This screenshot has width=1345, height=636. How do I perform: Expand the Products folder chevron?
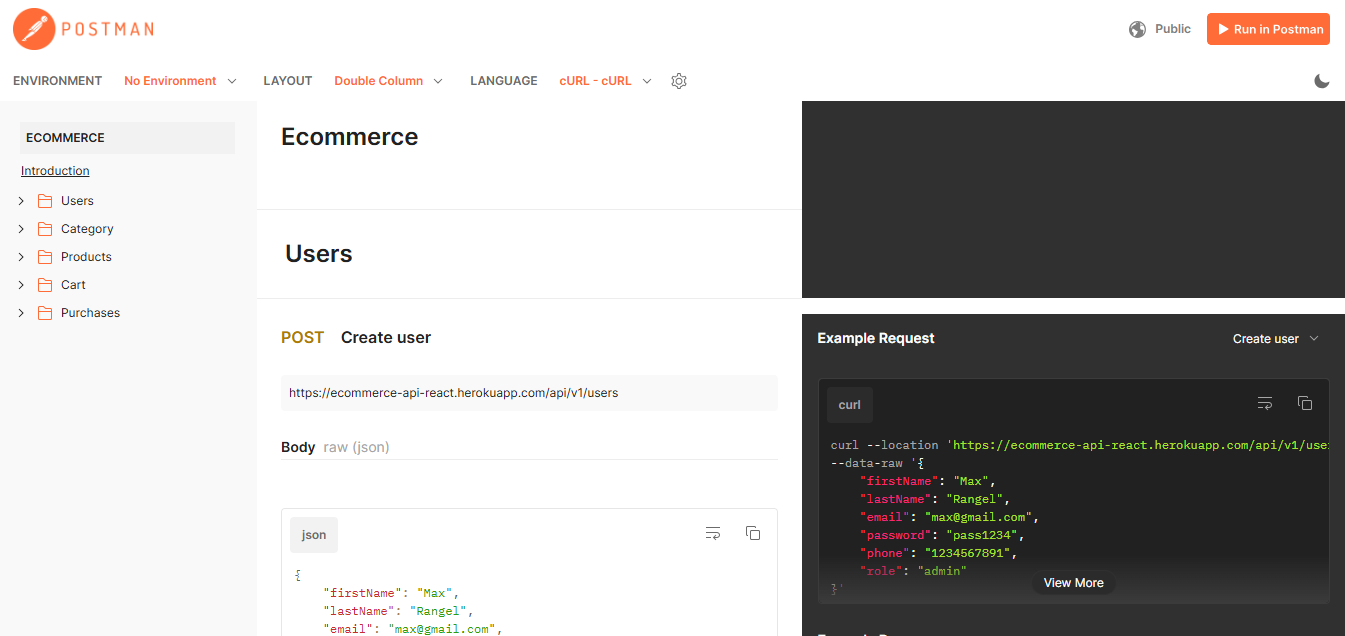[x=21, y=257]
